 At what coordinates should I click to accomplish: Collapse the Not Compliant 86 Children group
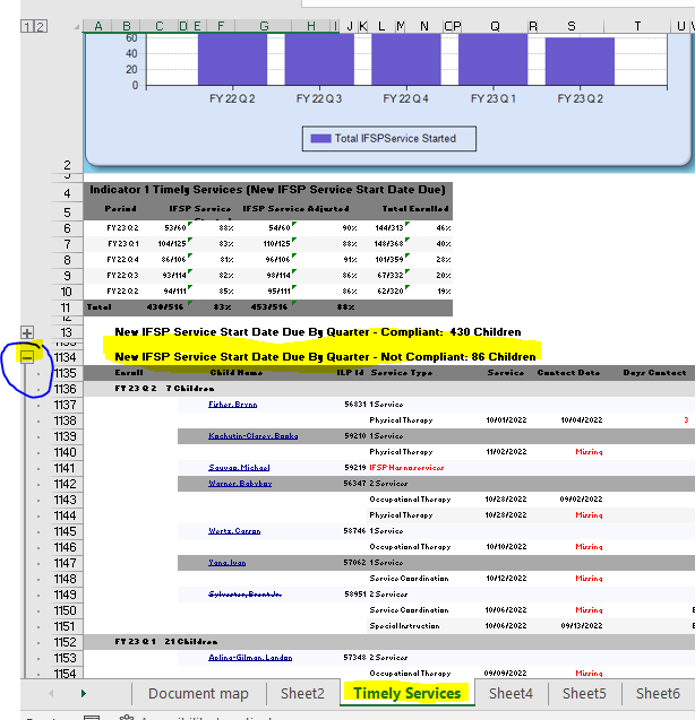[x=27, y=355]
